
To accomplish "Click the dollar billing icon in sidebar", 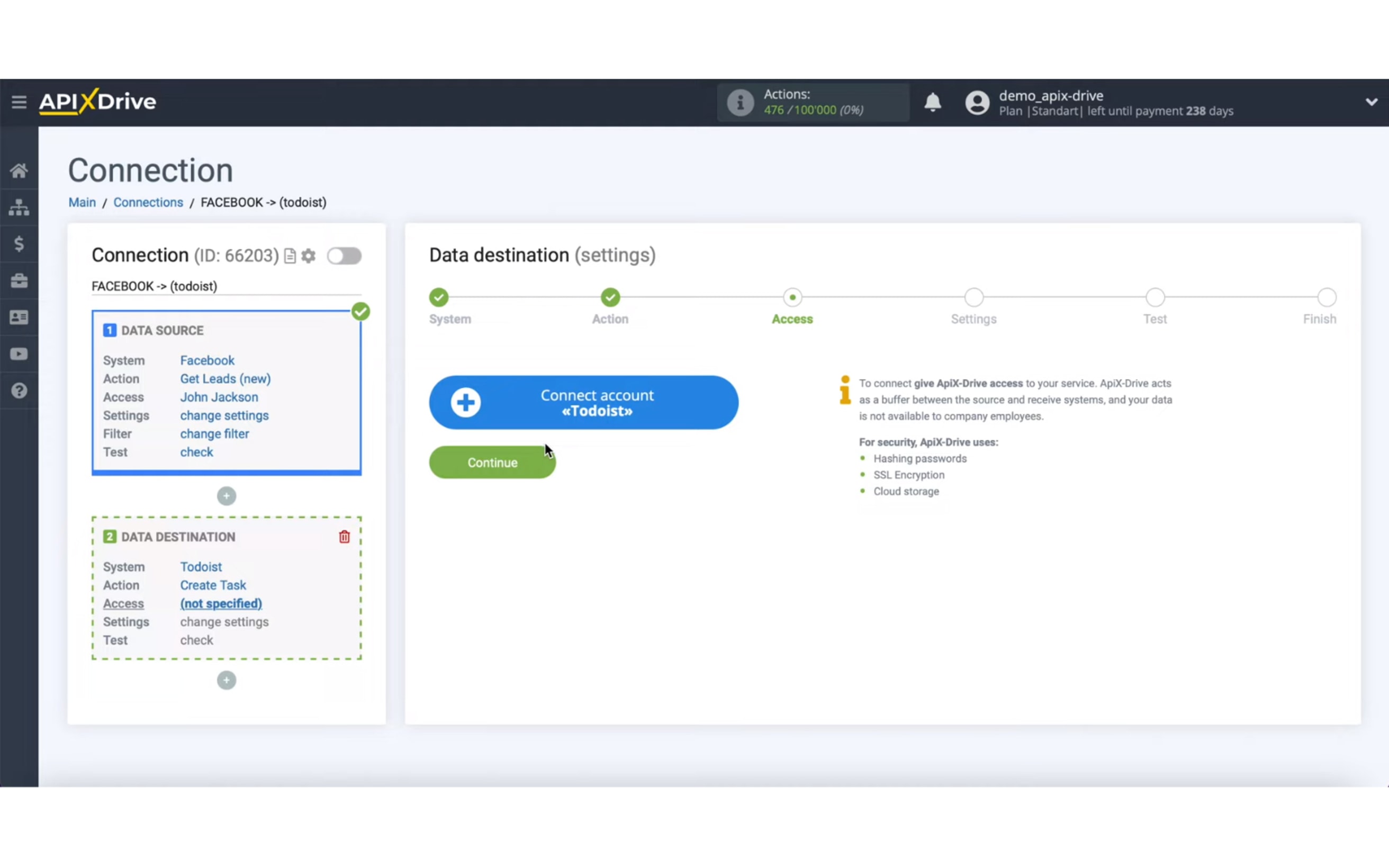I will coord(19,244).
